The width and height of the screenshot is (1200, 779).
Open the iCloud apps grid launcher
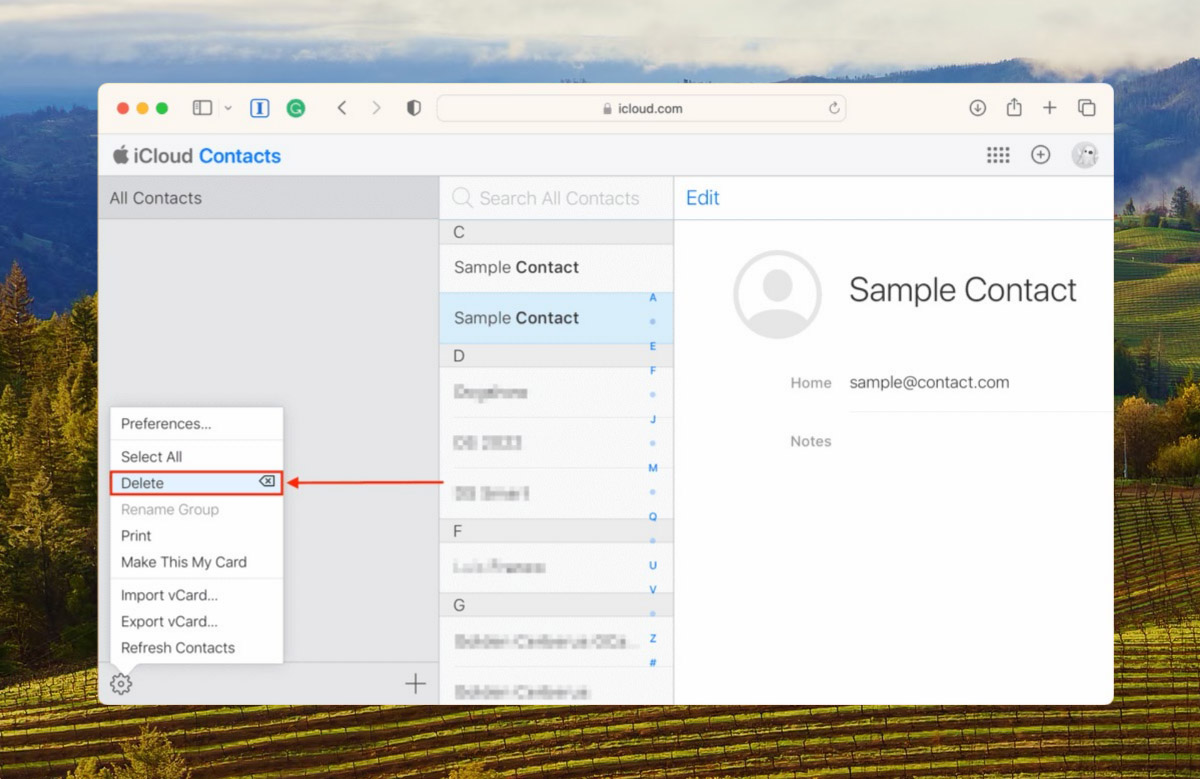coord(998,155)
